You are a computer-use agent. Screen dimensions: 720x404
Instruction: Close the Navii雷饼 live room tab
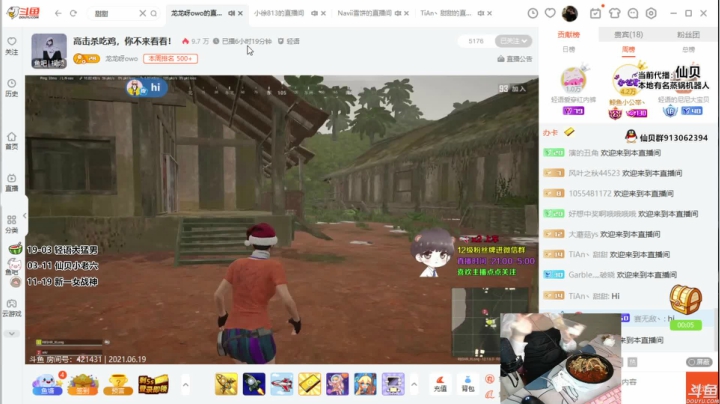(406, 13)
